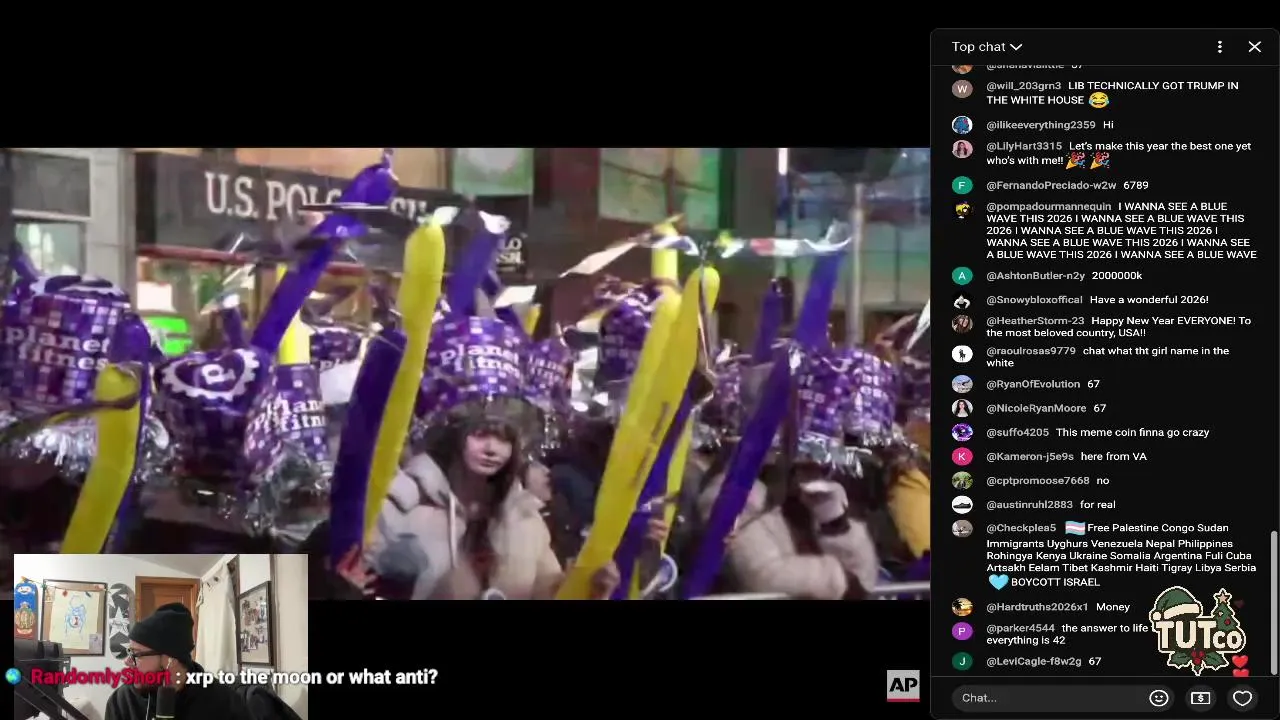Open @AshtonButler-n2y avatar
Viewport: 1280px width, 720px height.
point(962,276)
